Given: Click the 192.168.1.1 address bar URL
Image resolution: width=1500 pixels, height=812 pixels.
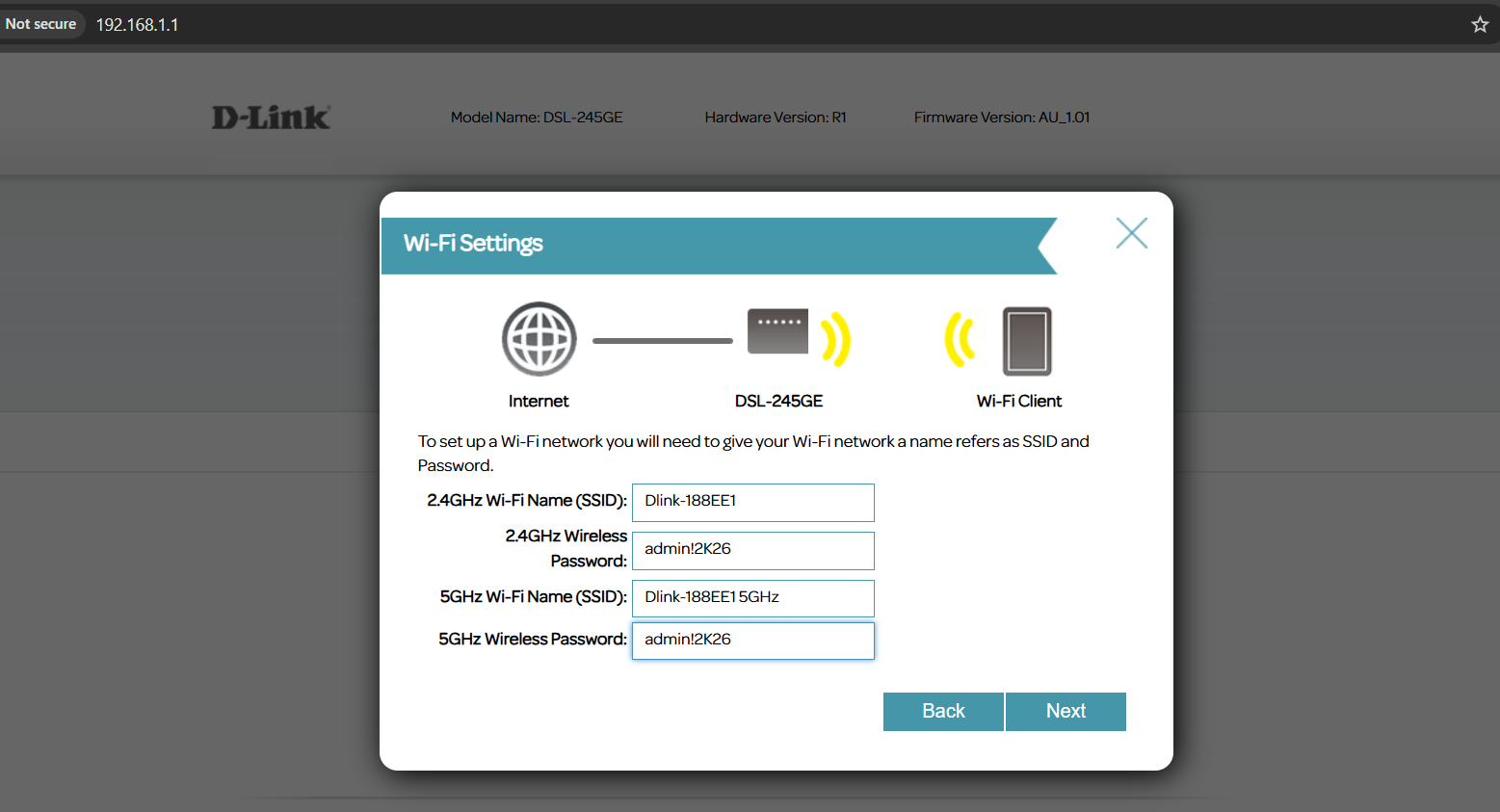Looking at the screenshot, I should pyautogui.click(x=138, y=25).
